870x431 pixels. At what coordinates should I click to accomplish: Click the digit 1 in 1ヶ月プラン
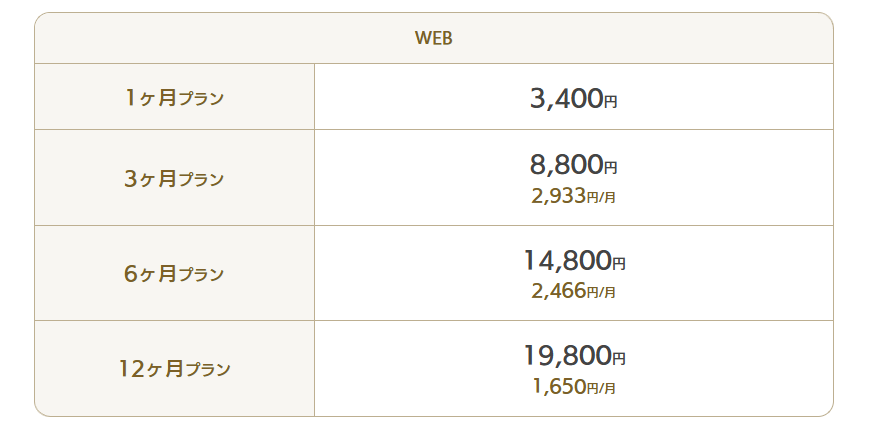[x=130, y=98]
